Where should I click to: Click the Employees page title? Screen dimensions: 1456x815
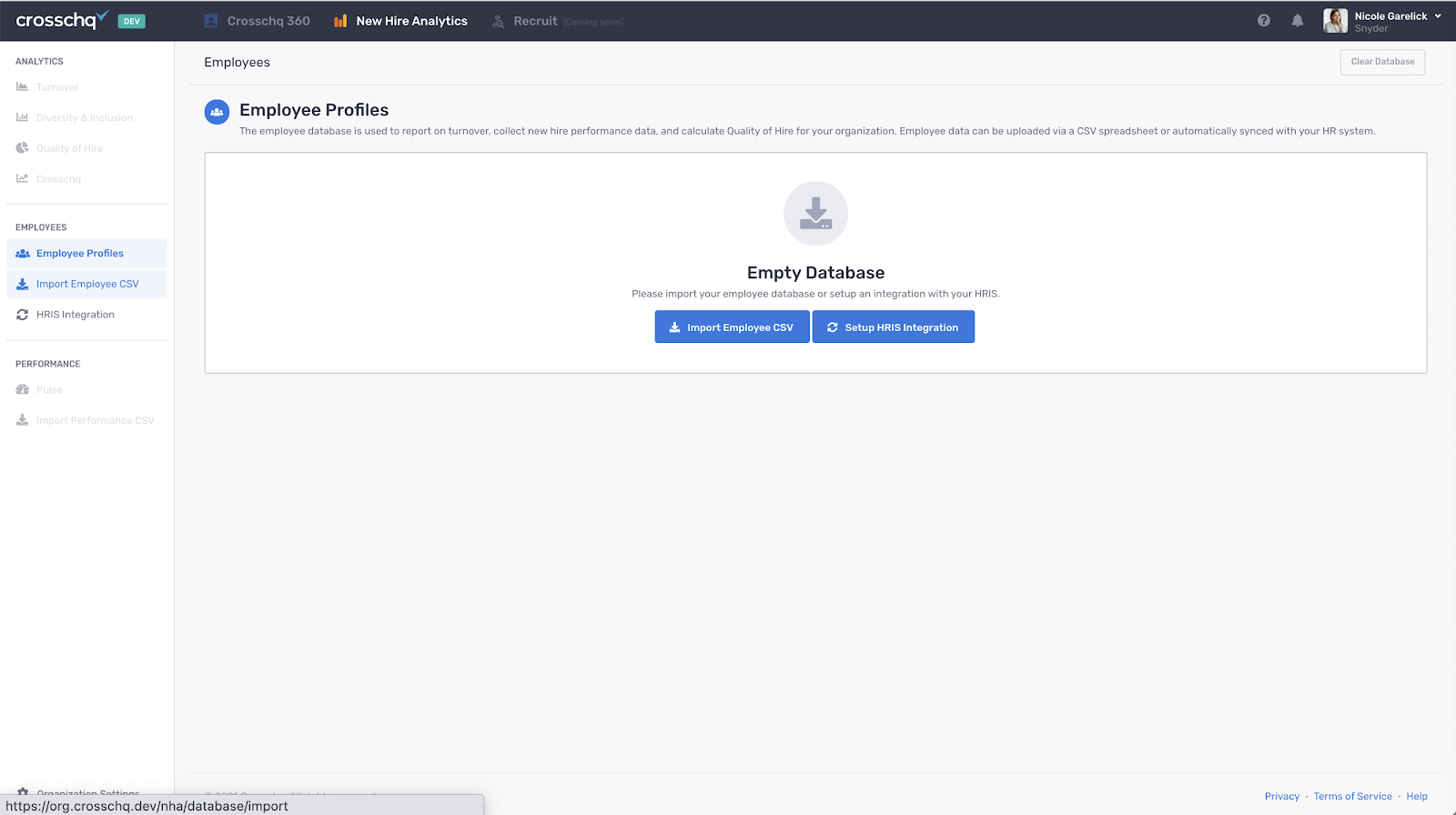(237, 63)
